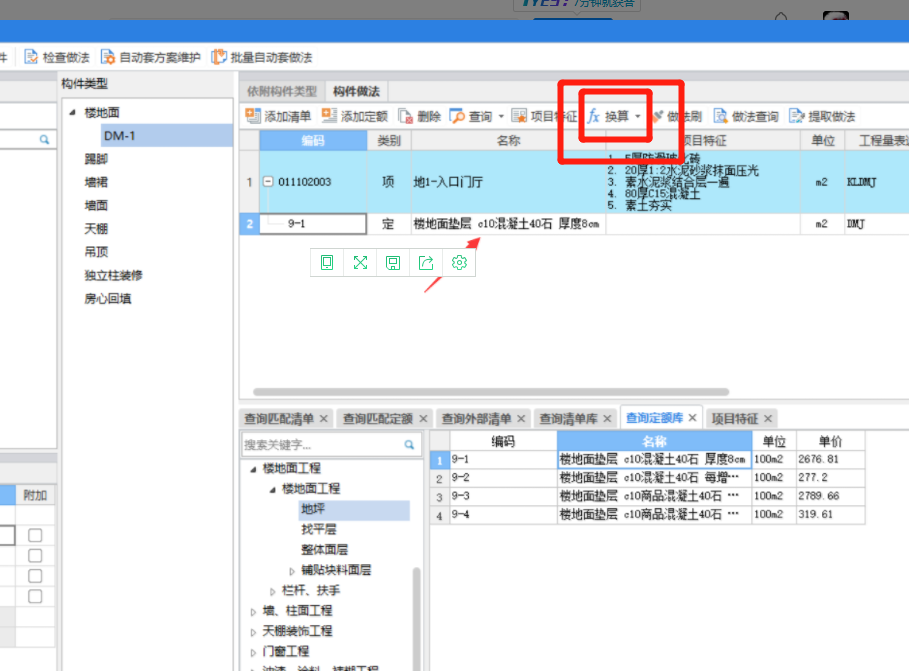Select quota row 9-2 in results

tap(648, 478)
